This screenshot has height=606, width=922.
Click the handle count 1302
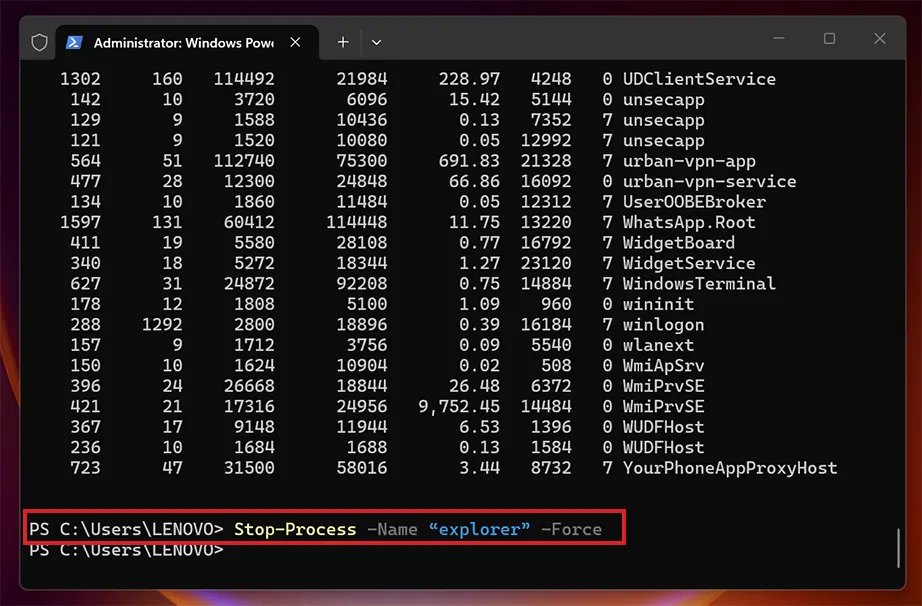[81, 79]
